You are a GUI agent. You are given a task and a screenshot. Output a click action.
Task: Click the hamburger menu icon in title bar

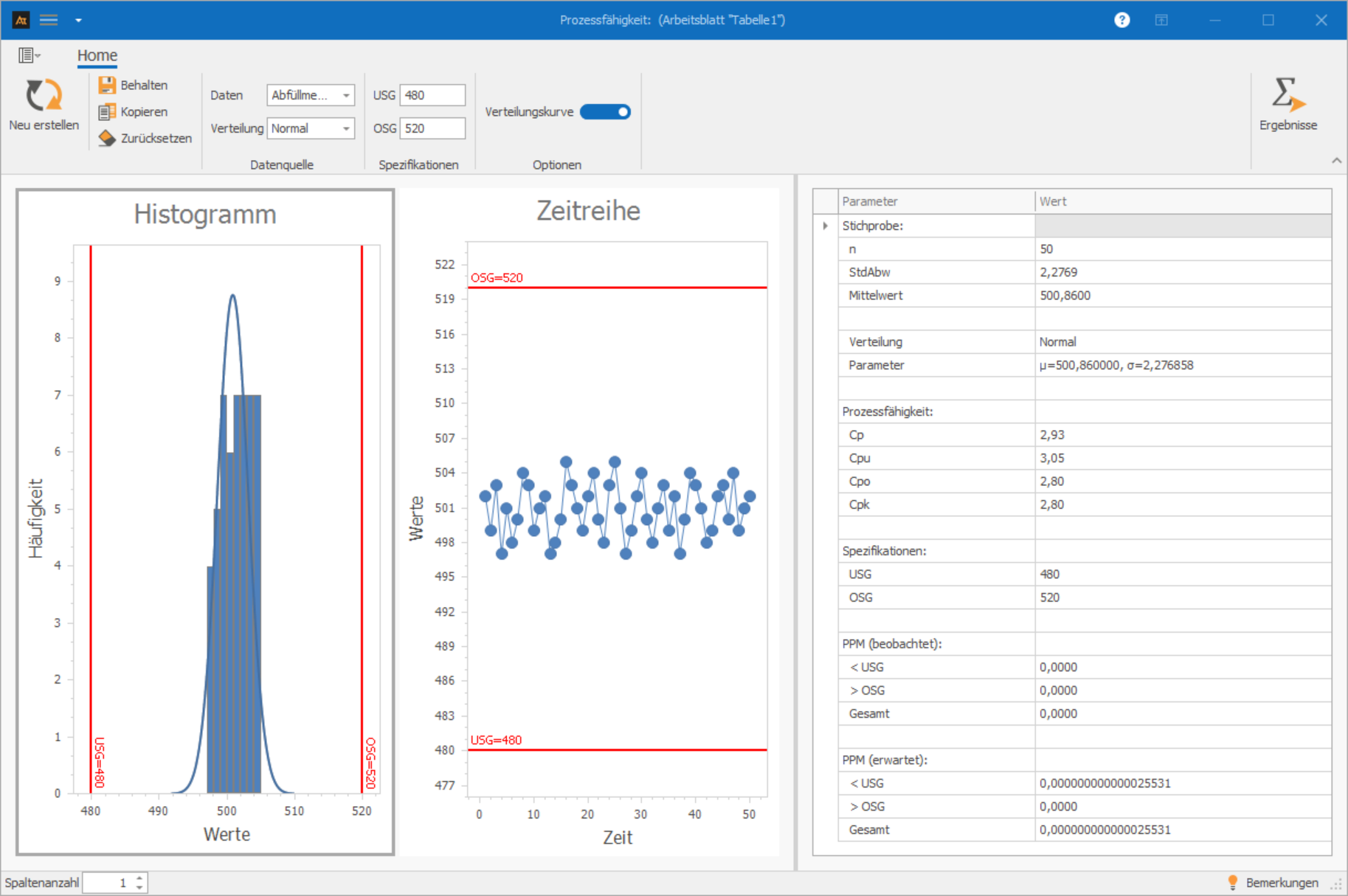pyautogui.click(x=49, y=20)
